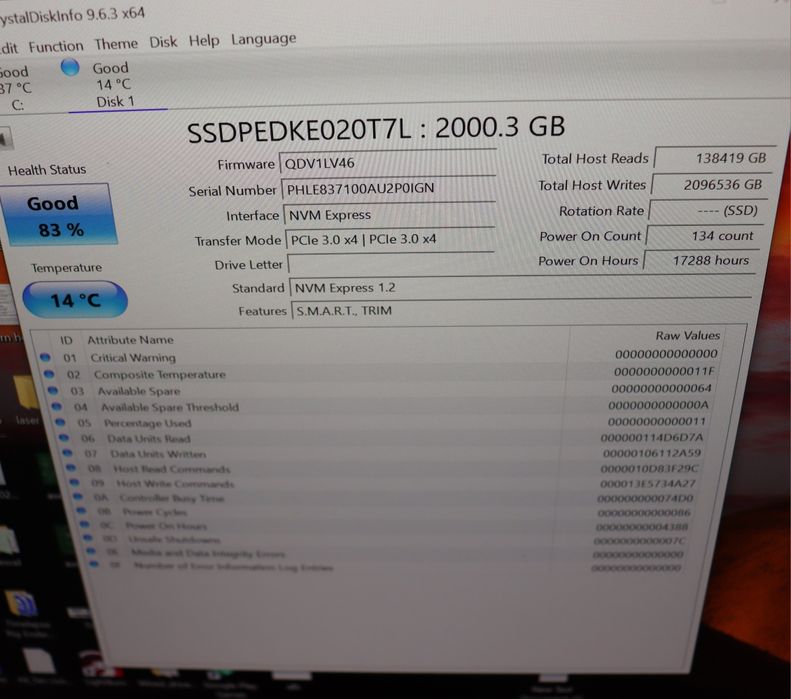The image size is (791, 699).
Task: Select the Data Units Read row
Action: coord(382,438)
